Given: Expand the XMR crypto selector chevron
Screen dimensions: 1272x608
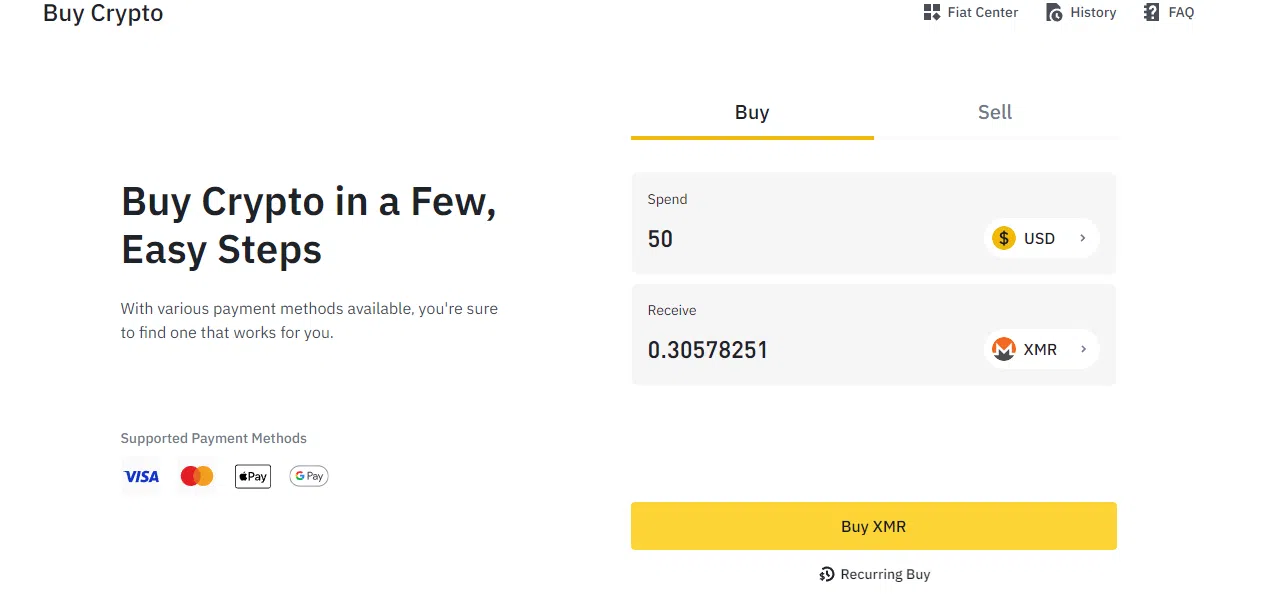Looking at the screenshot, I should point(1082,349).
